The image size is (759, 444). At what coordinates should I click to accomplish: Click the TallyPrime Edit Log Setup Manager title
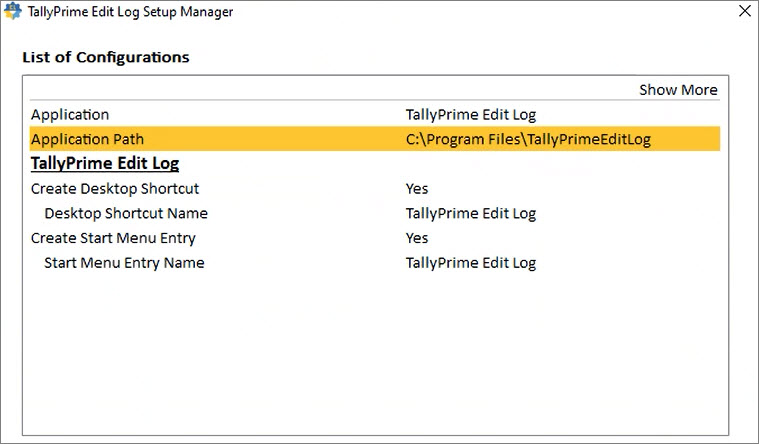pos(130,12)
